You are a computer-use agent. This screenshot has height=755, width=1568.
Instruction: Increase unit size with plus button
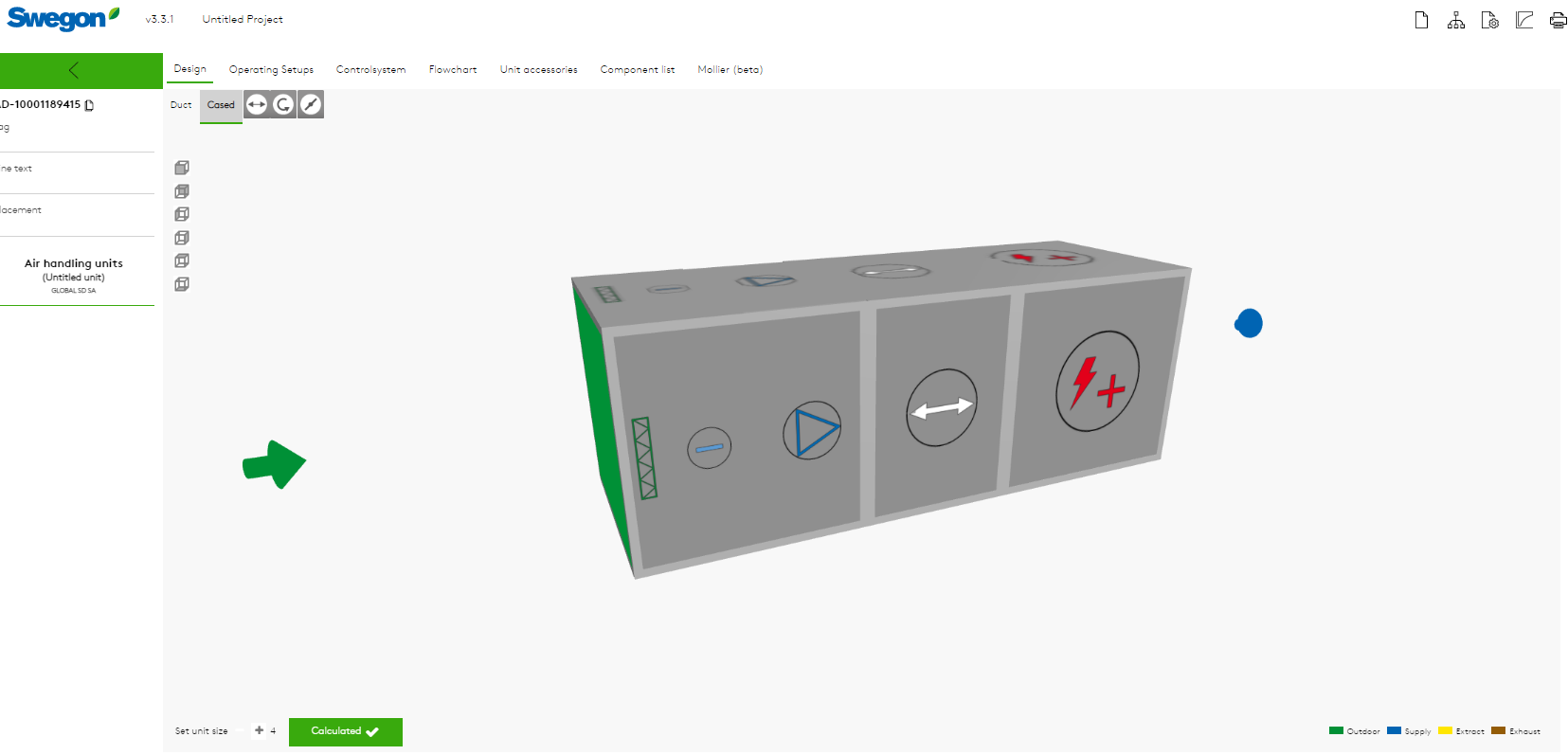[259, 730]
